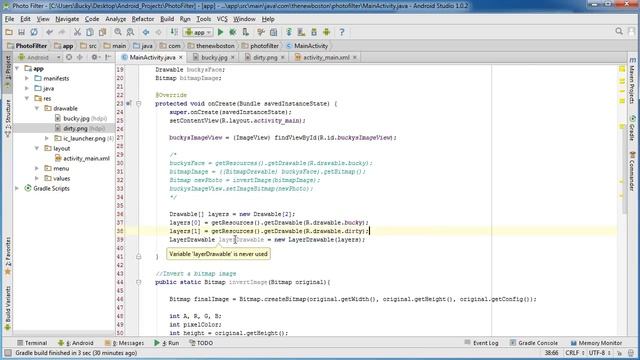The height and width of the screenshot is (360, 640).
Task: Click the Save All toolbar icon
Action: [x=21, y=32]
